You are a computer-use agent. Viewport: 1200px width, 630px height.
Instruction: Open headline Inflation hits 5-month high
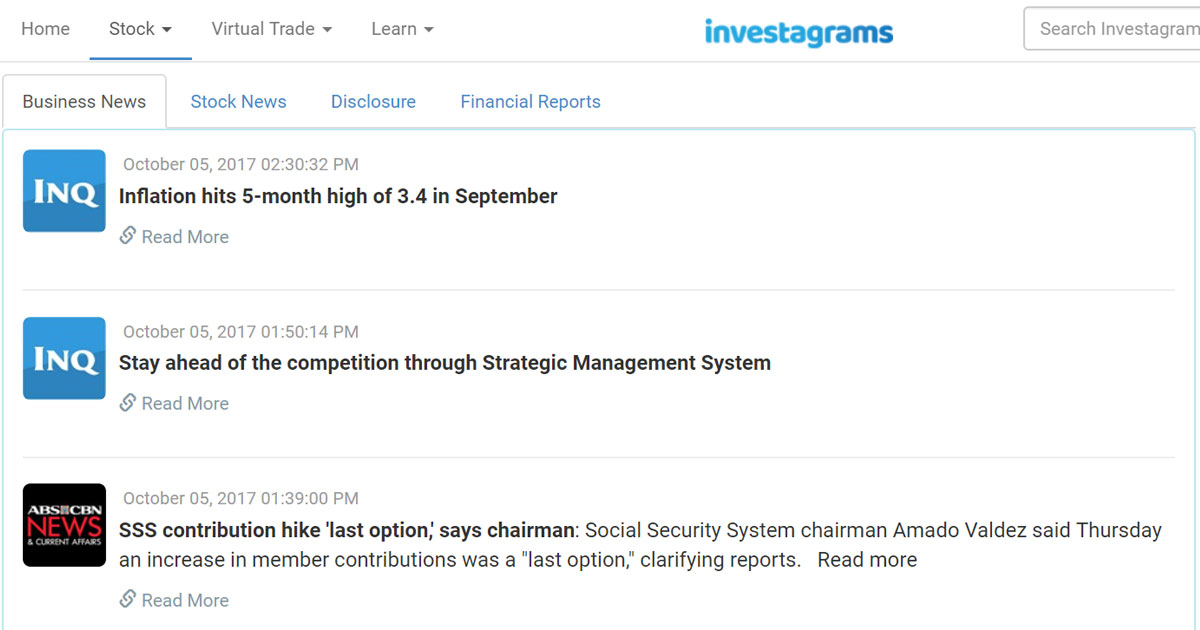click(338, 197)
